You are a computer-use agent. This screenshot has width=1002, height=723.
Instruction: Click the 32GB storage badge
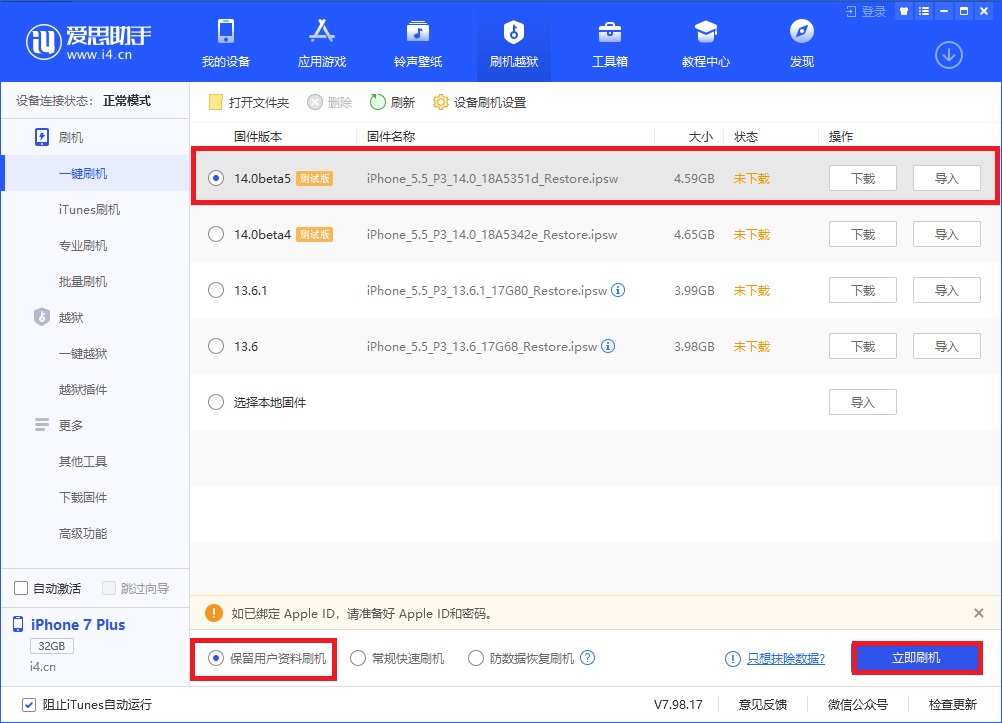[52, 646]
